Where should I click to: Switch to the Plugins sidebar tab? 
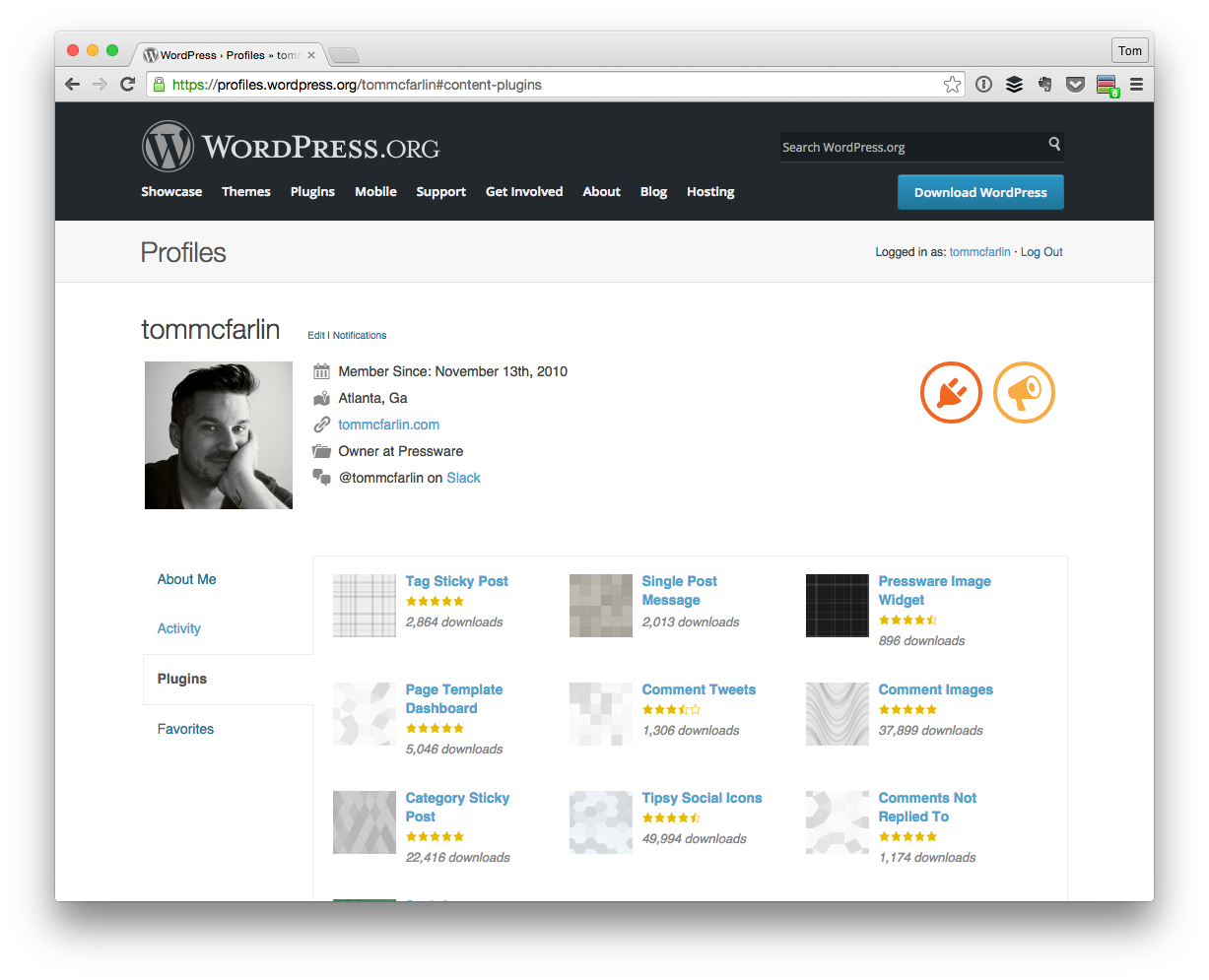(181, 679)
